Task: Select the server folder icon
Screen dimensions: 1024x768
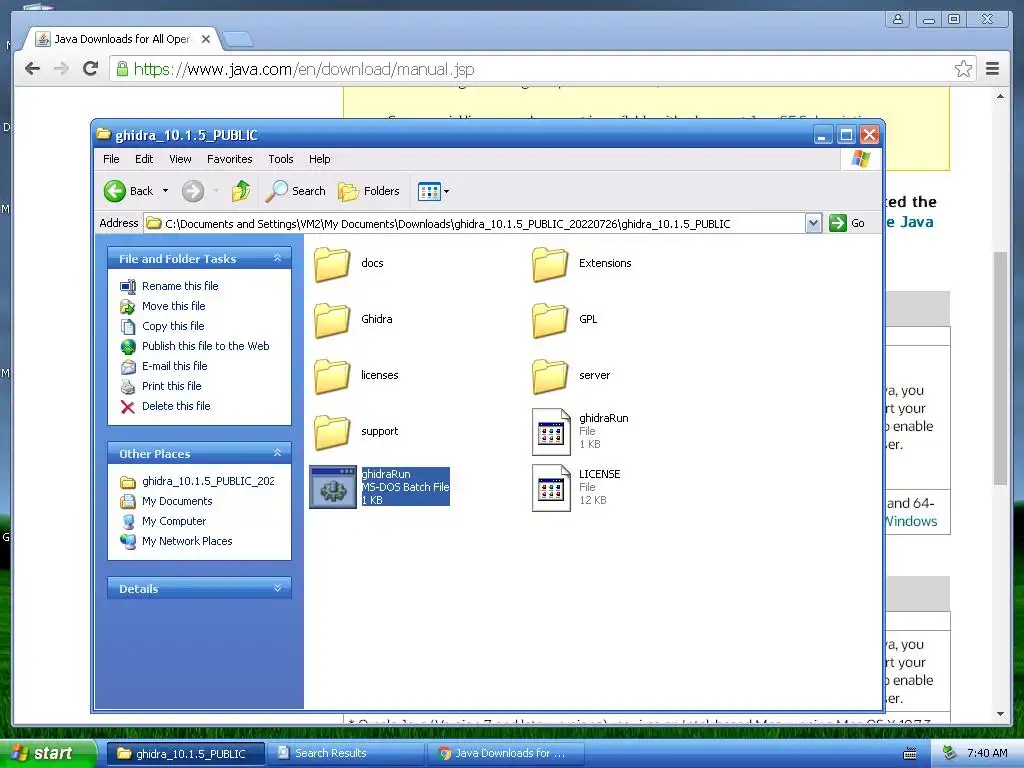Action: coord(550,376)
